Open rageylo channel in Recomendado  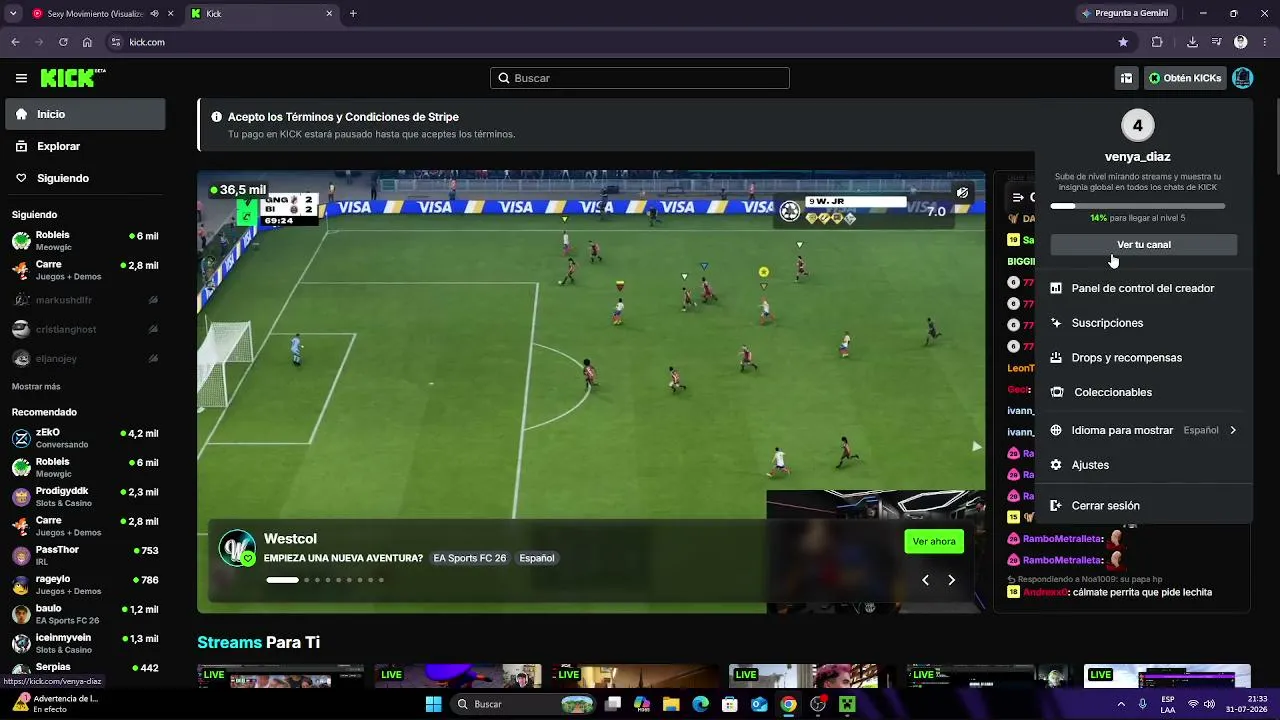coord(85,584)
